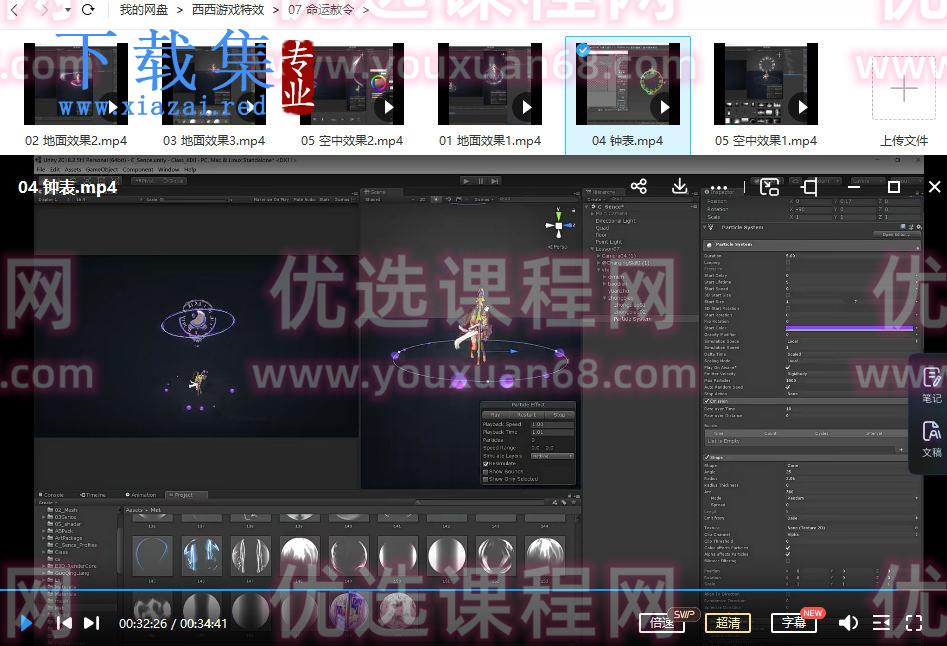This screenshot has width=947, height=646.
Task: Click the player title 04.钟表.mp4
Action: pos(67,187)
